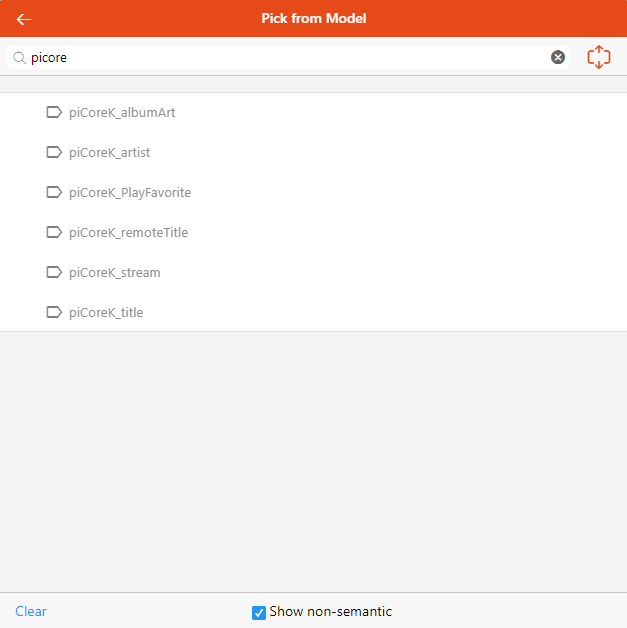Select the piCoreK_stream item

tap(114, 272)
